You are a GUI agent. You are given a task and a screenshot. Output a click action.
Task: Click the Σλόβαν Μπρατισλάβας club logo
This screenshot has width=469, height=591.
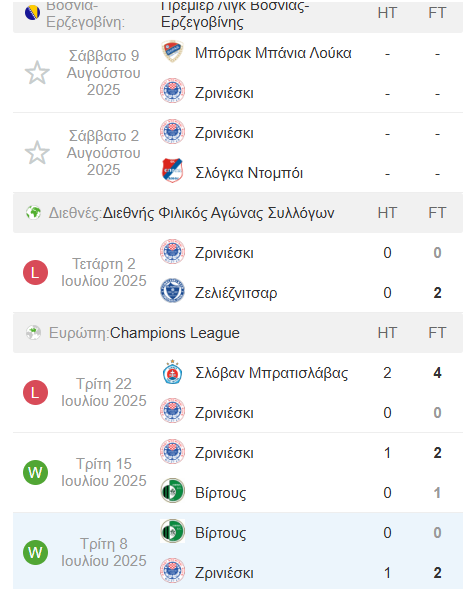pos(172,372)
